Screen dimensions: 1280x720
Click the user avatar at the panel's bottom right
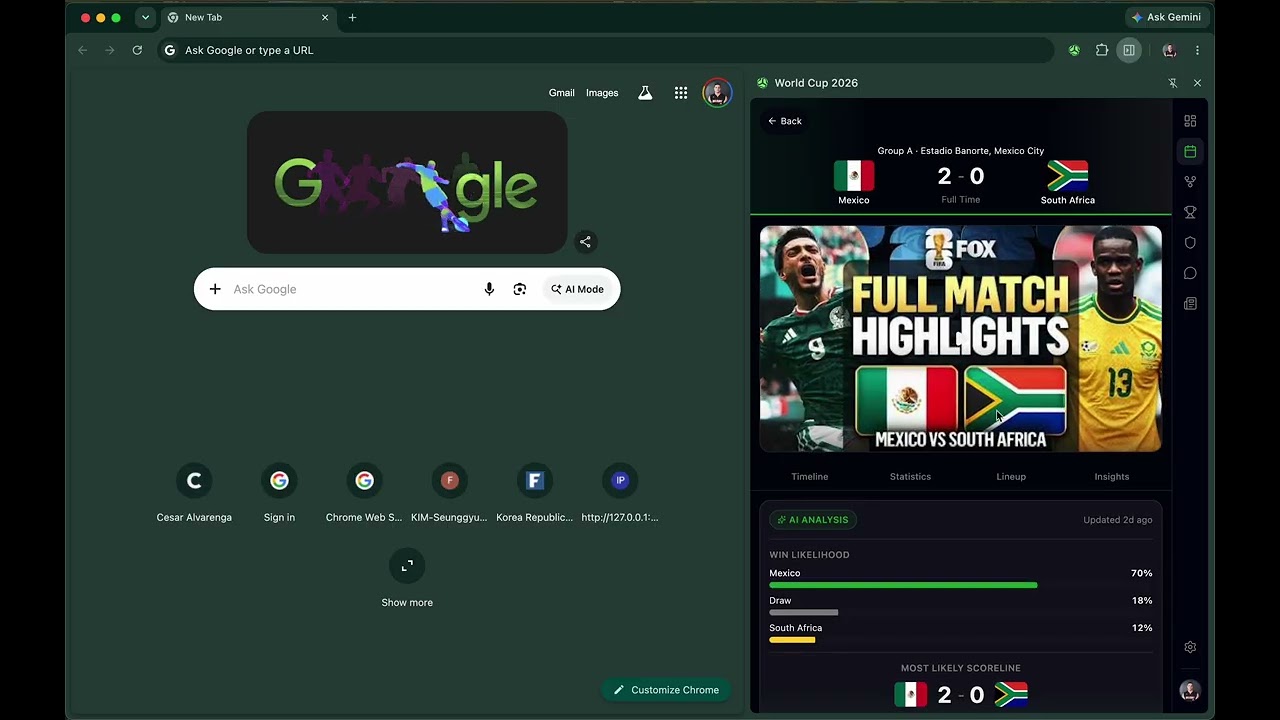[x=1190, y=691]
